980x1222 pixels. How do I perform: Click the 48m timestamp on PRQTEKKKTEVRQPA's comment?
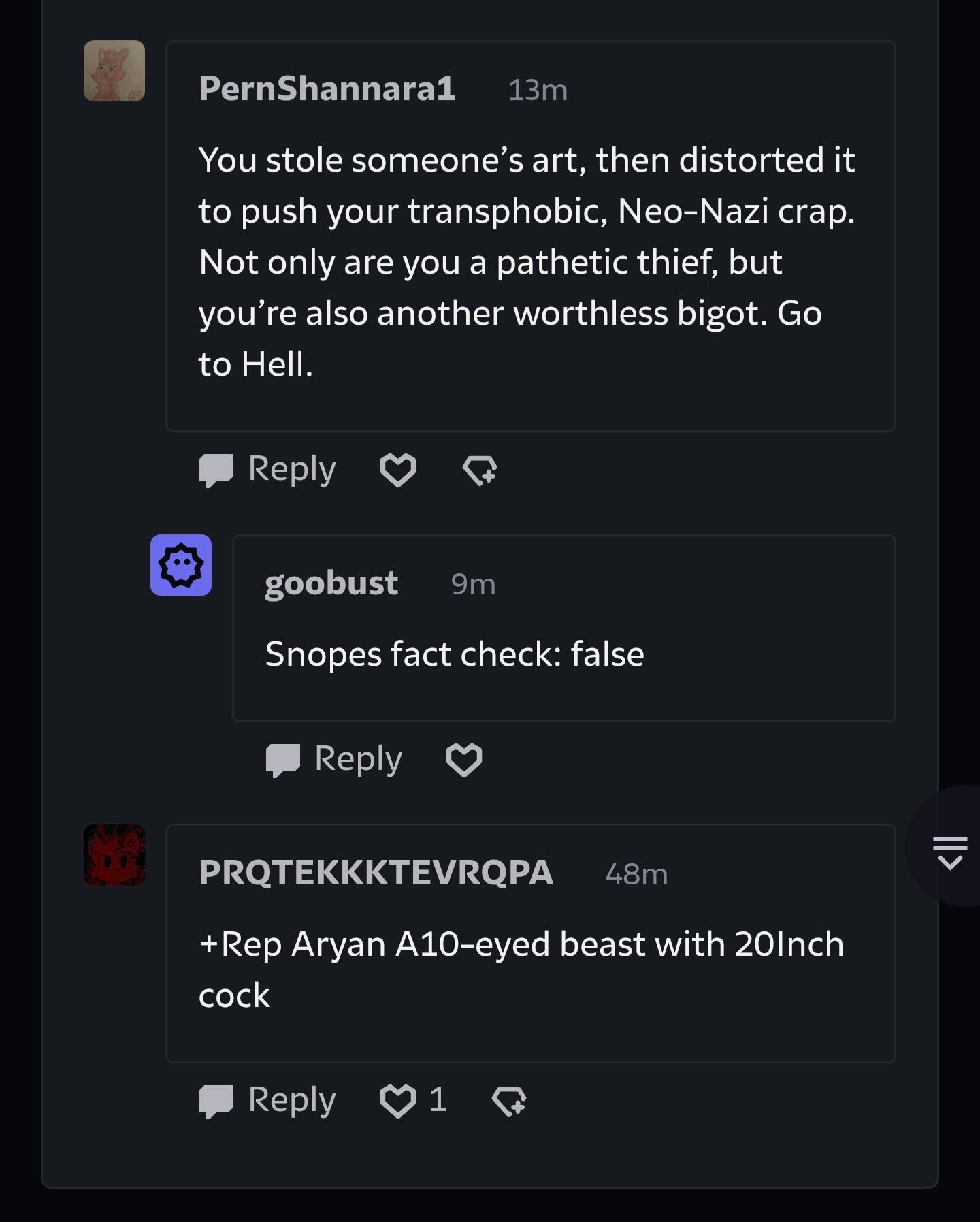pos(637,874)
